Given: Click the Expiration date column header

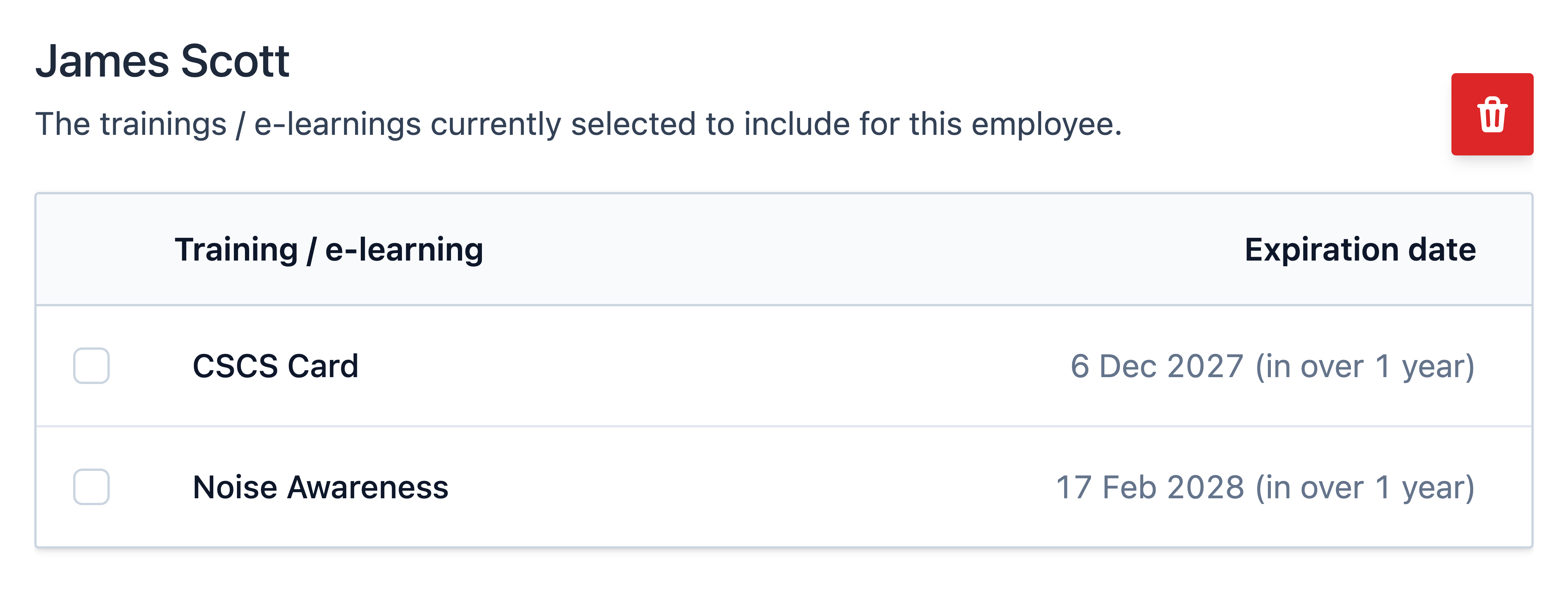Looking at the screenshot, I should tap(1360, 250).
